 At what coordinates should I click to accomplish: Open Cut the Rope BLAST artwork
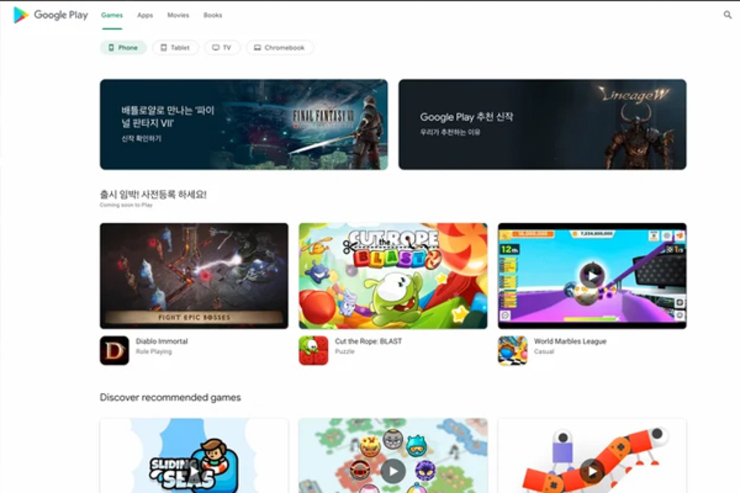[x=393, y=276]
